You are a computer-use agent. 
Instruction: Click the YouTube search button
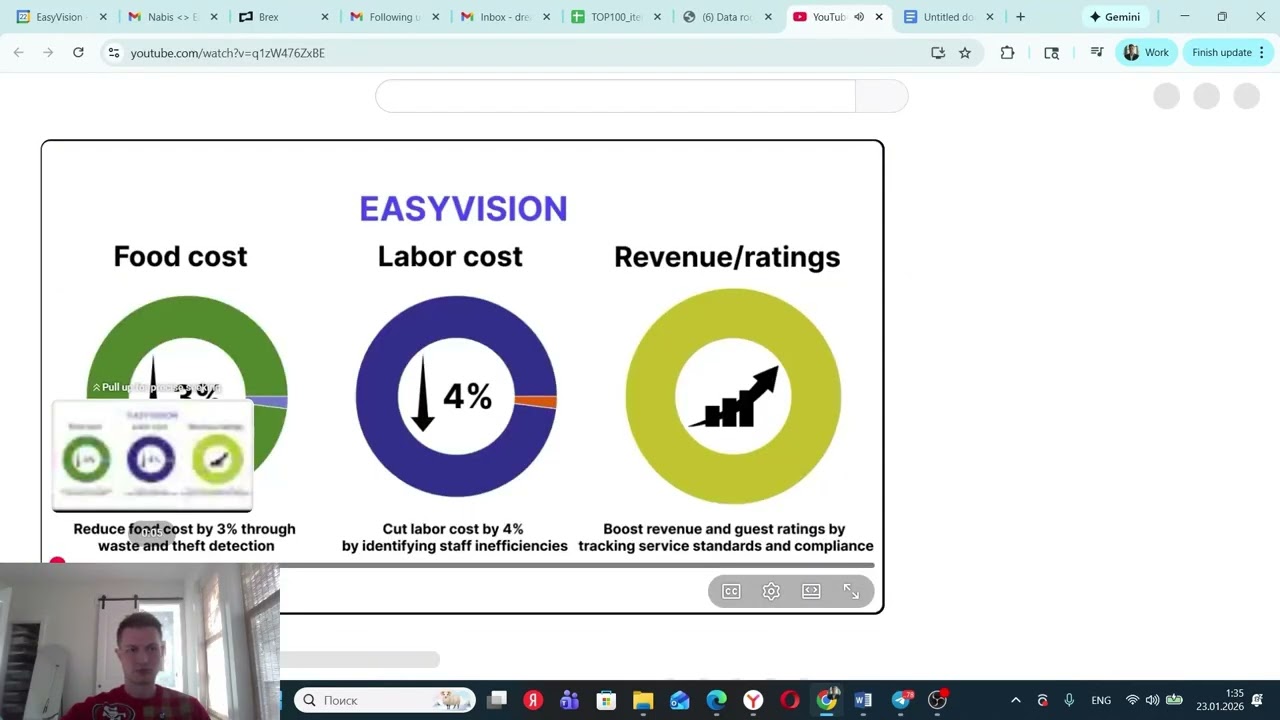point(882,96)
